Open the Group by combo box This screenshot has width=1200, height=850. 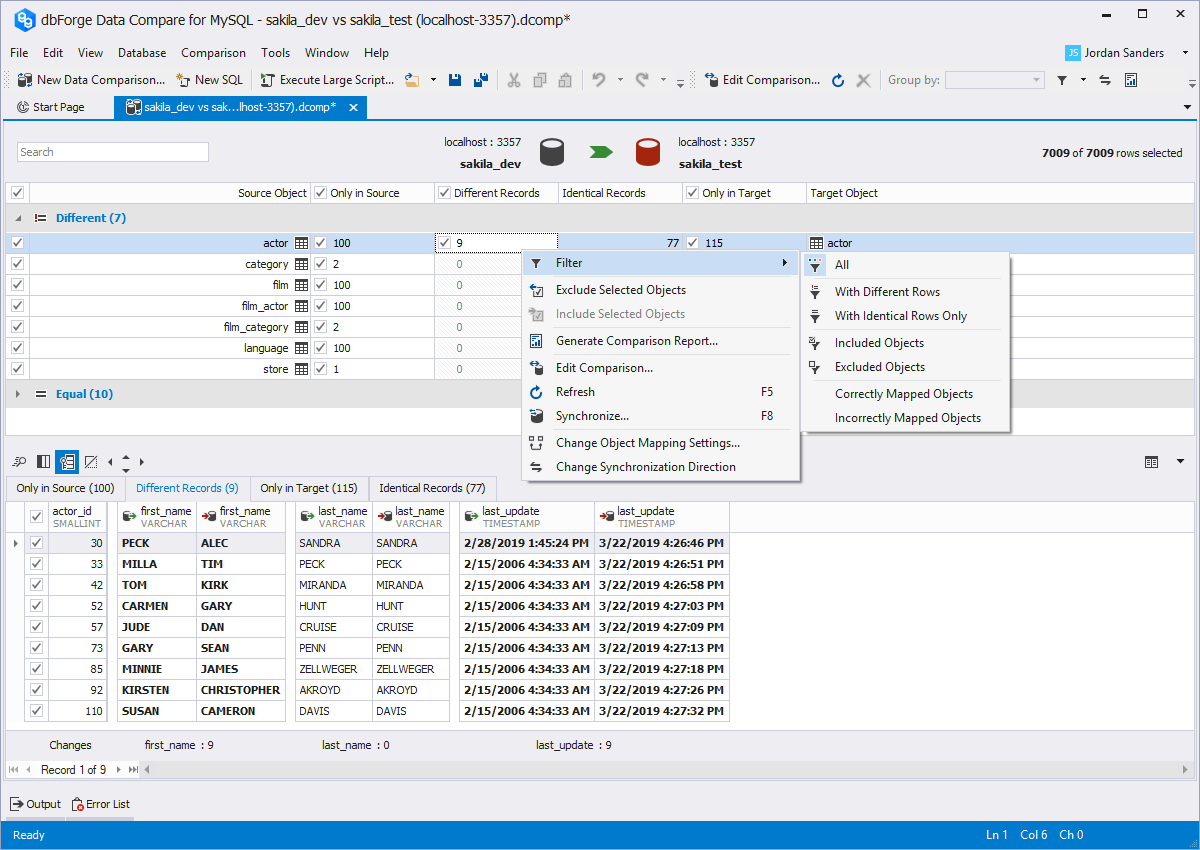coord(994,80)
